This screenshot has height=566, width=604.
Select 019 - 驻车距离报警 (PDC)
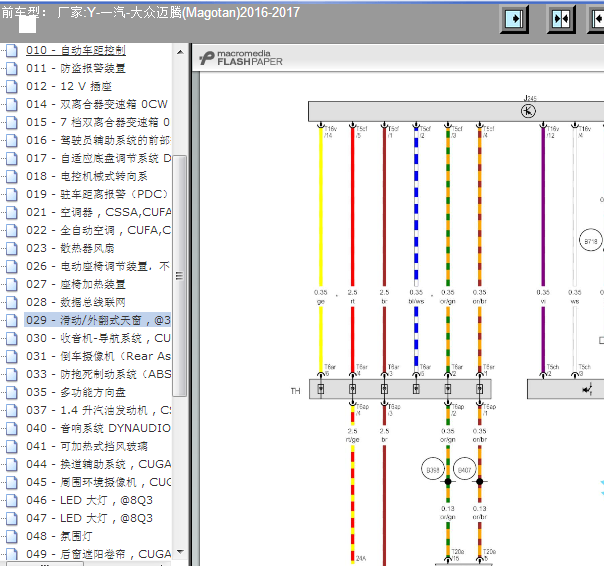coord(97,194)
